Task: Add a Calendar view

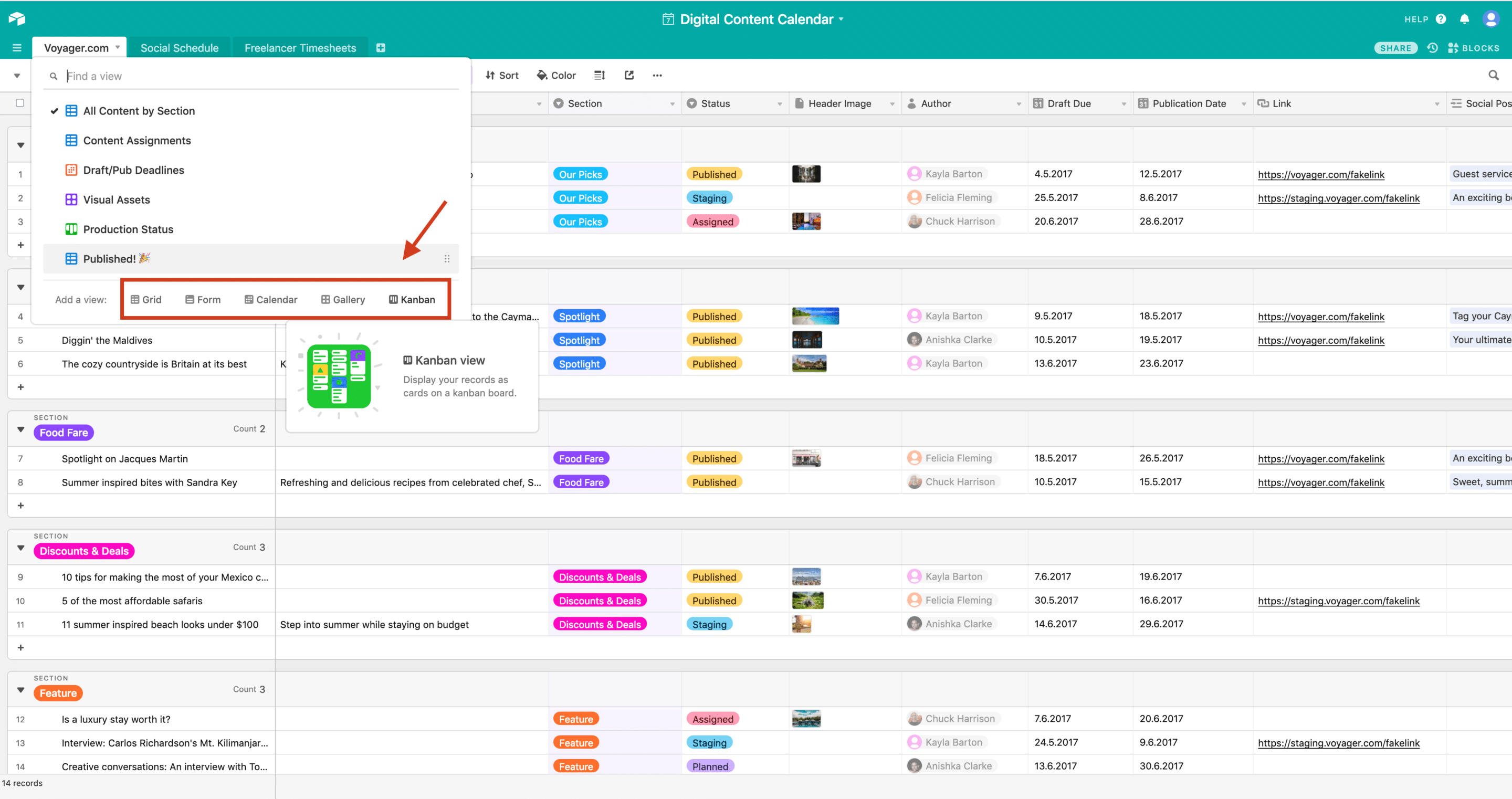Action: click(271, 299)
